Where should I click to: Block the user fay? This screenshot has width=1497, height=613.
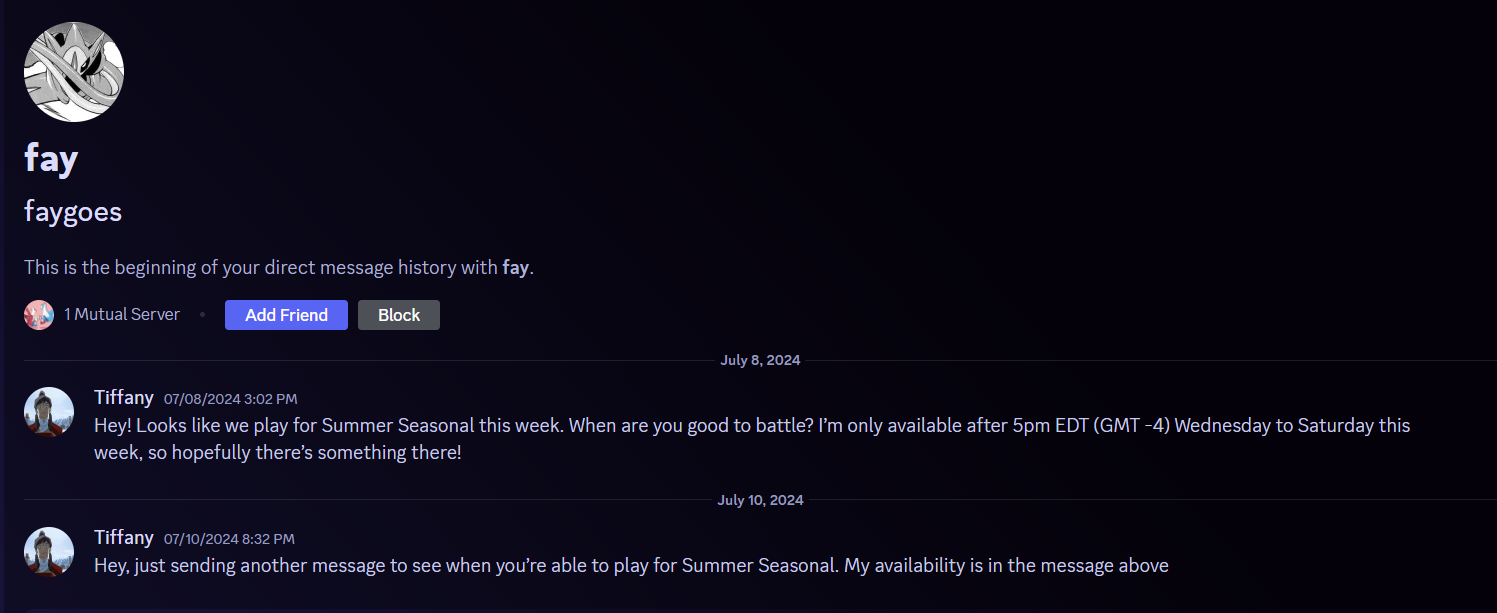click(x=399, y=315)
